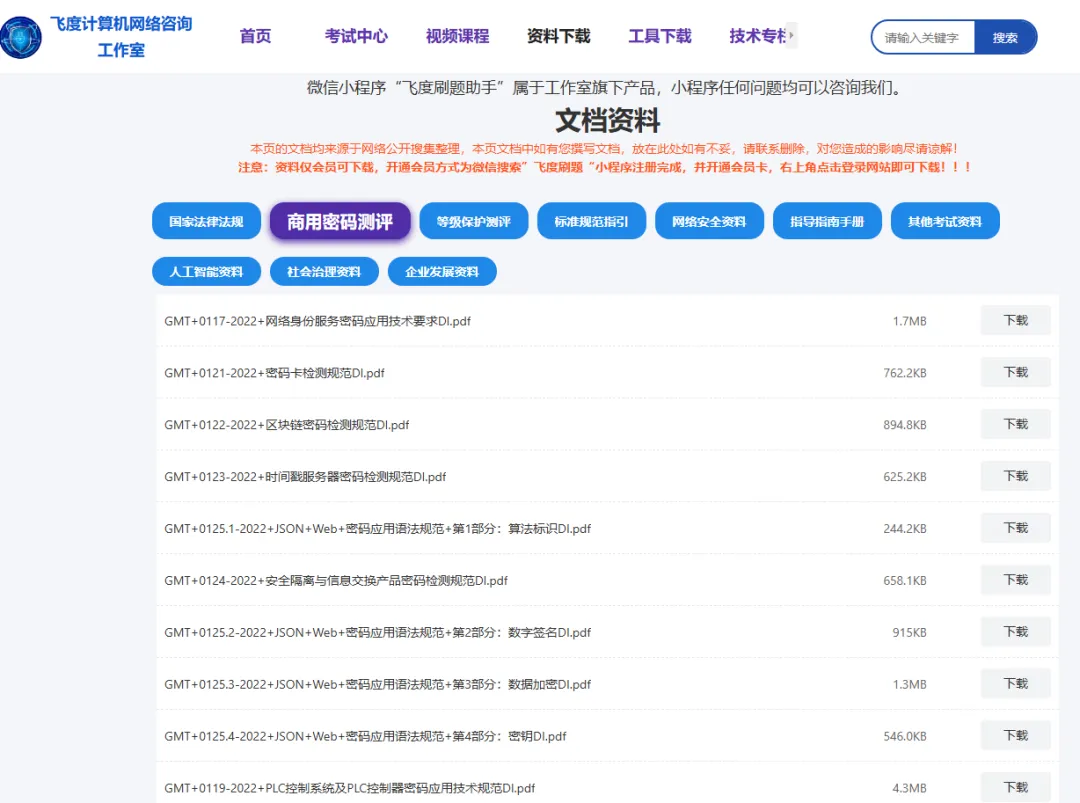Download GMT+0117-2022 网络身份服务密码应用技术要求
This screenshot has width=1080, height=803.
1015,320
